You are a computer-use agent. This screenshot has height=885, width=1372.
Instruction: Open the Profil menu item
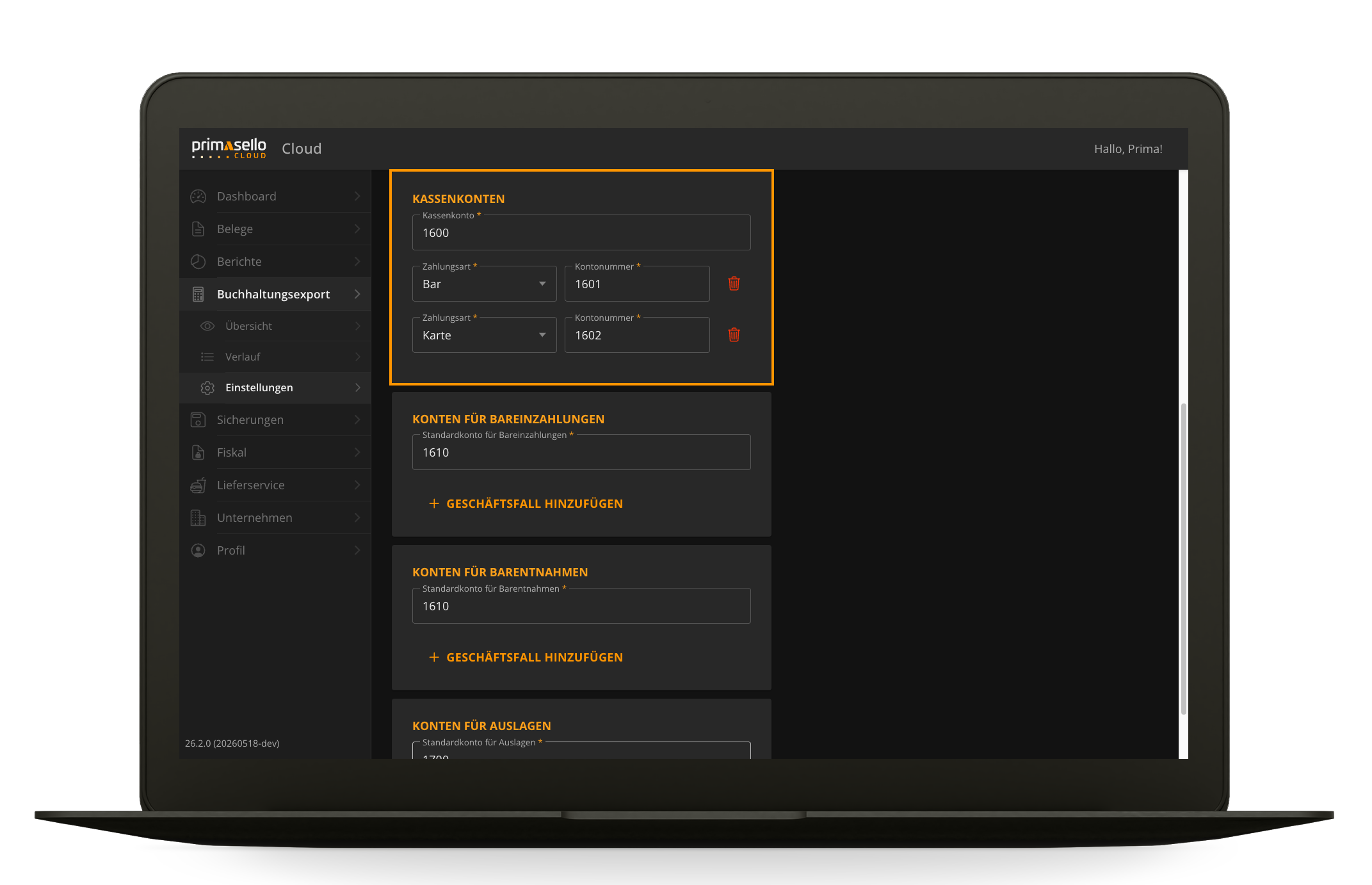click(275, 551)
